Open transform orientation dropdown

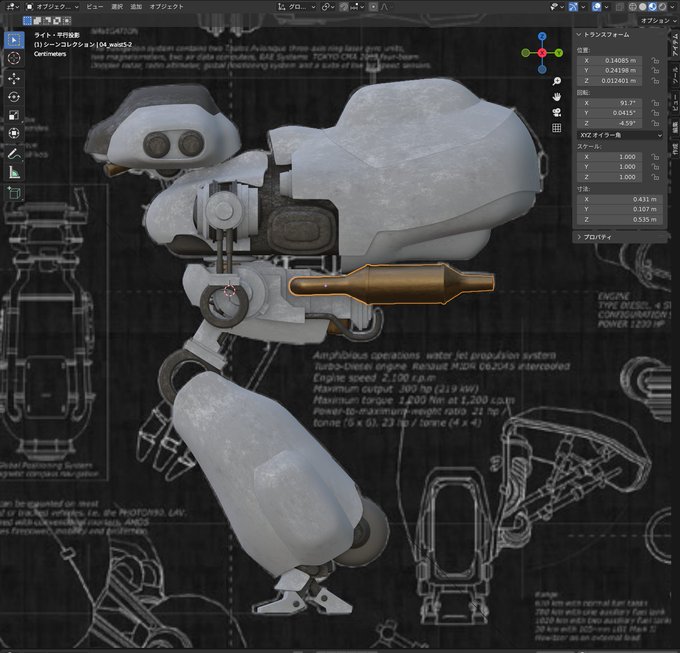297,7
